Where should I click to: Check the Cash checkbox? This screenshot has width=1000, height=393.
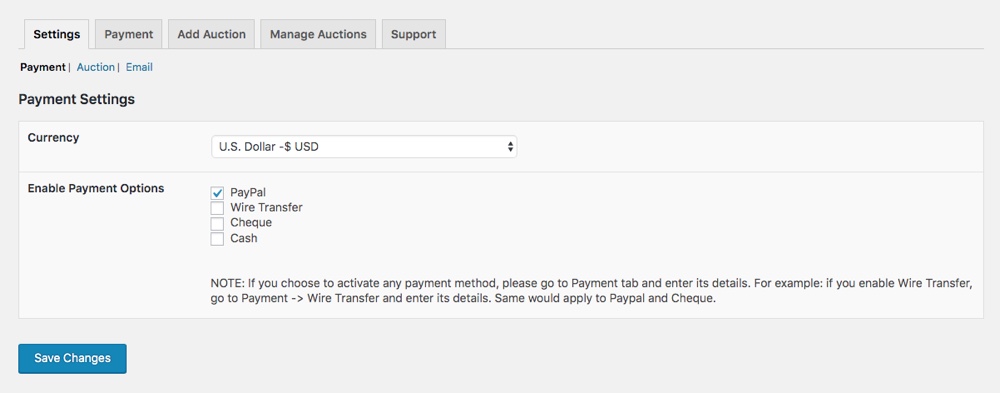tap(217, 239)
